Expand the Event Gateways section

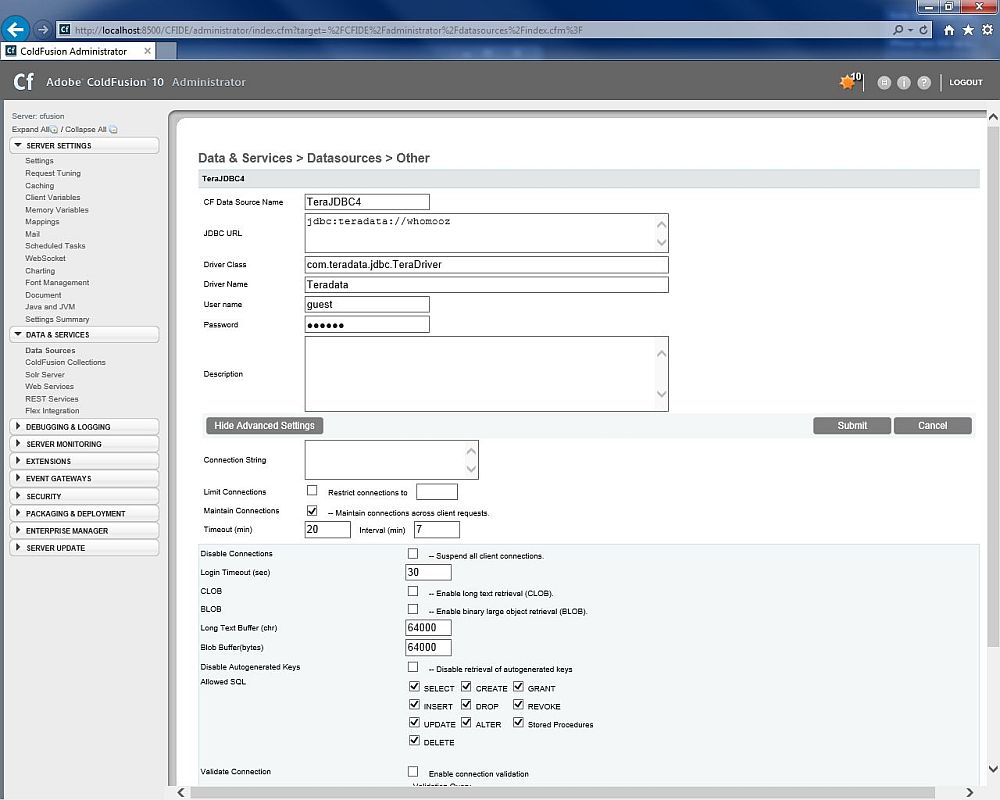(x=84, y=478)
